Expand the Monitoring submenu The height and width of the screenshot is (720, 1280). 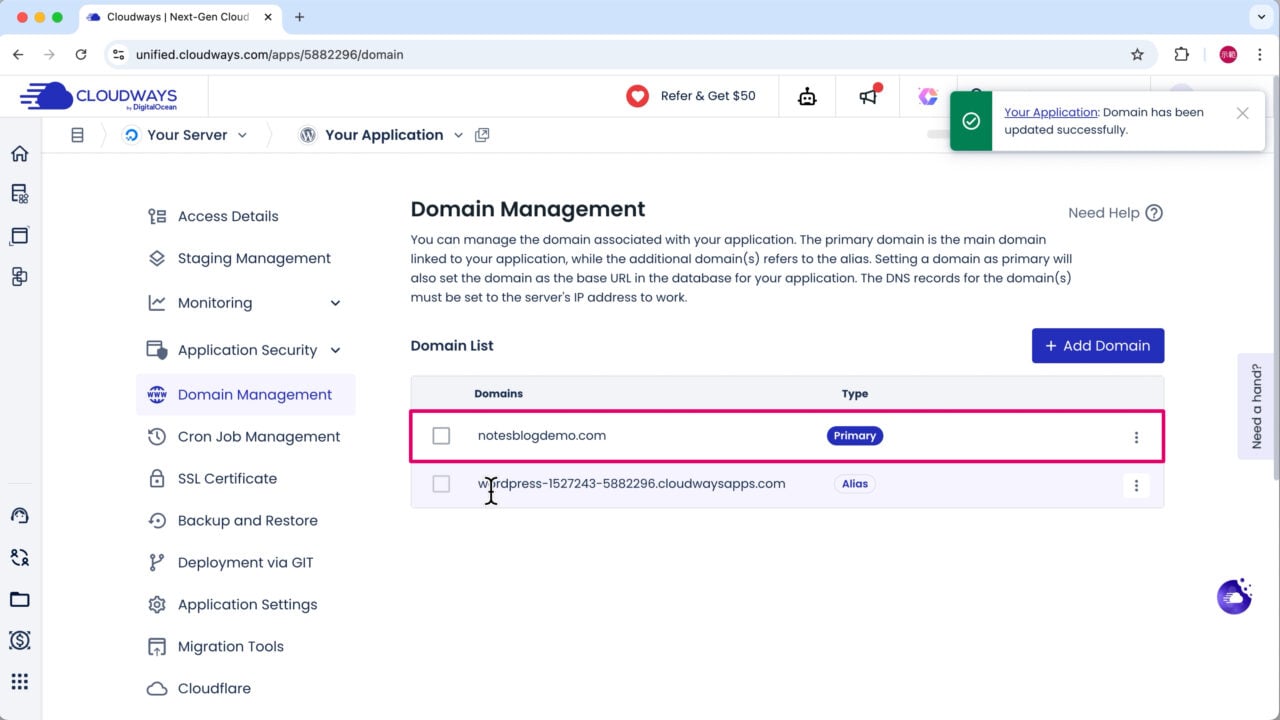[335, 303]
